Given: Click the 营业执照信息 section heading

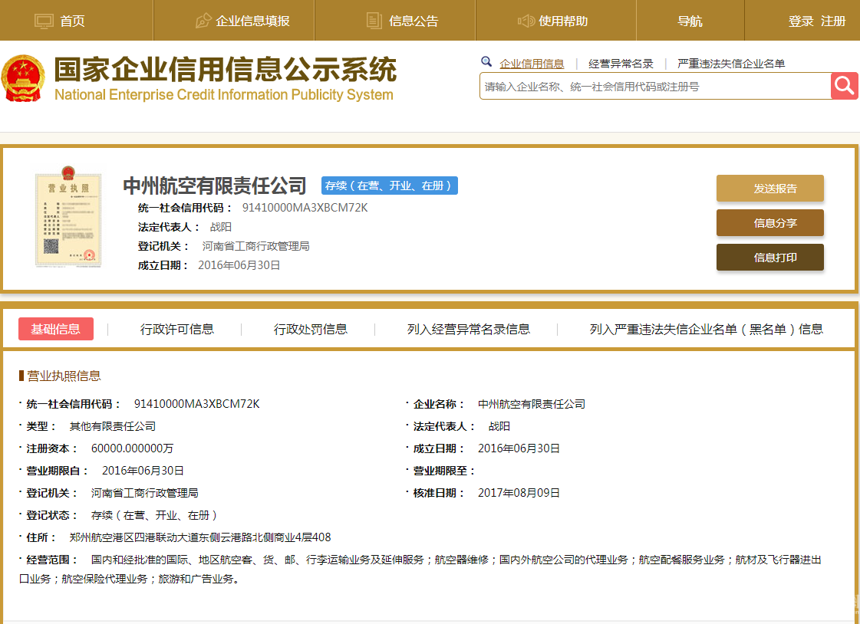Looking at the screenshot, I should [64, 376].
